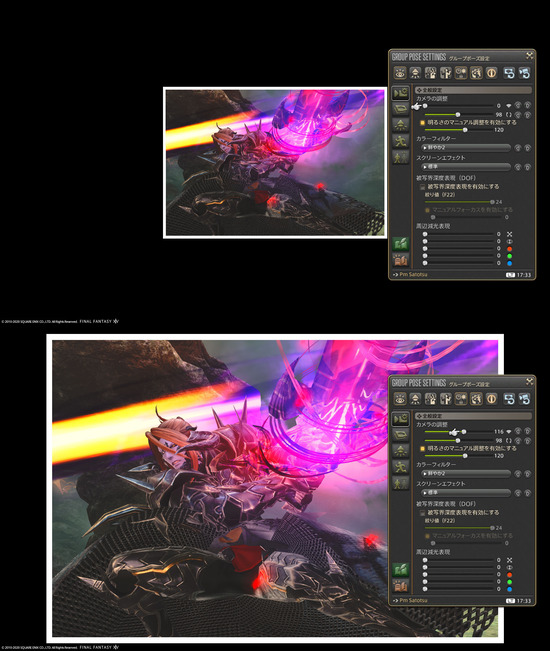
Task: Open the screen effect dropdown in lower panel
Action: (466, 493)
